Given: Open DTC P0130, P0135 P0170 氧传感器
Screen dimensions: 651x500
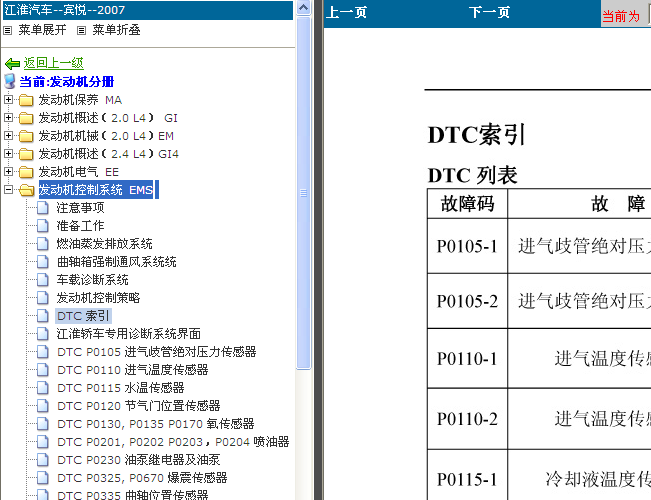Looking at the screenshot, I should tap(156, 424).
